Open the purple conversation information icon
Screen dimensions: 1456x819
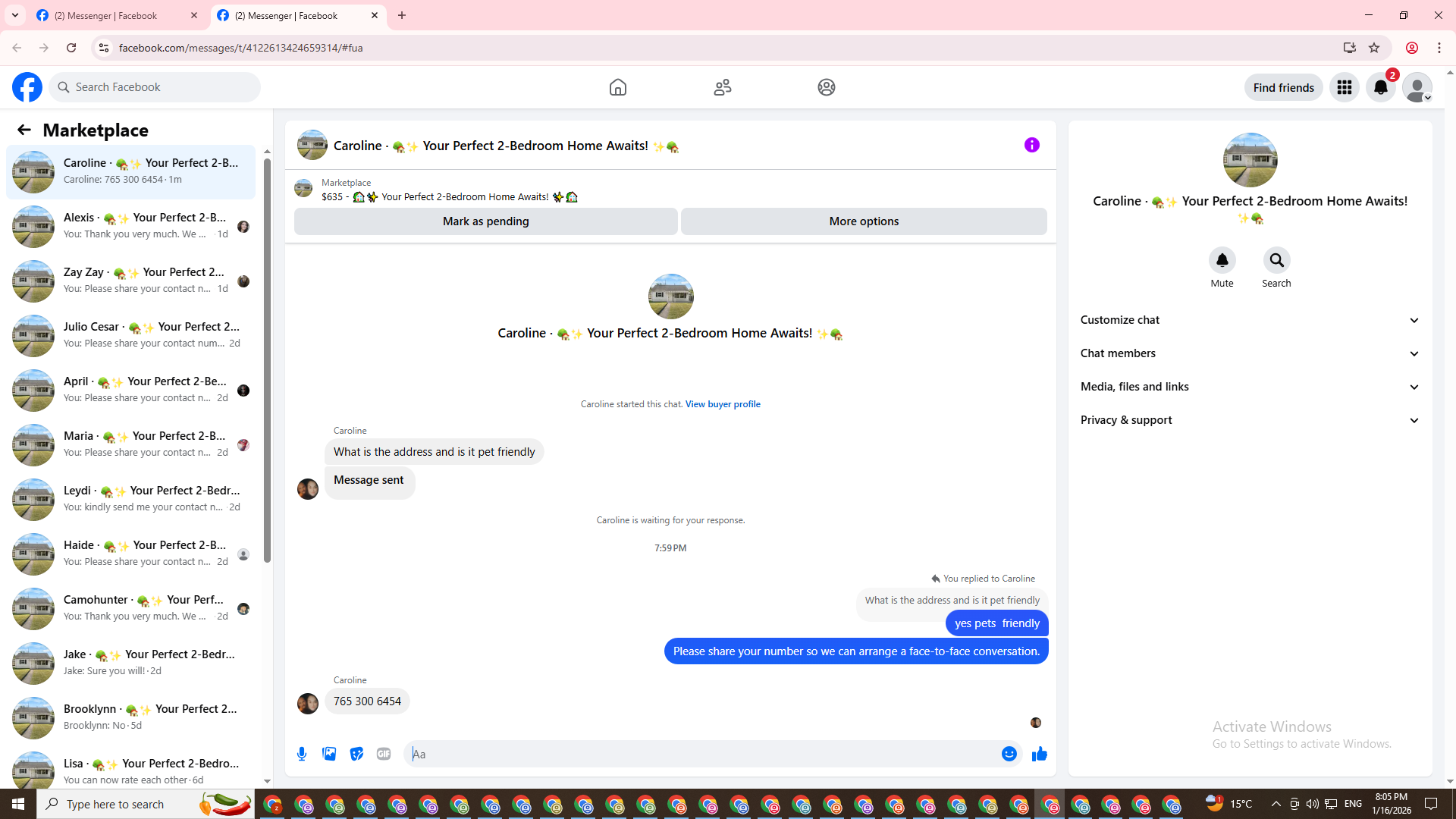tap(1031, 145)
